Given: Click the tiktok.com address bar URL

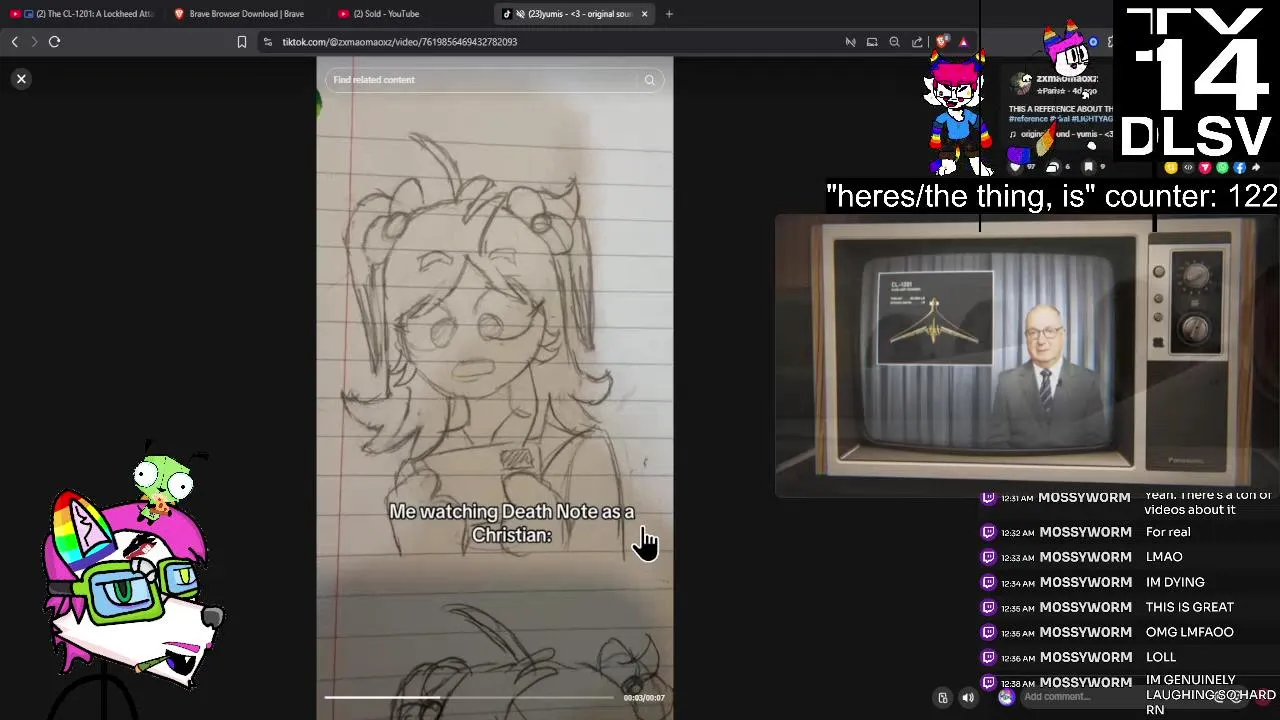Looking at the screenshot, I should (x=399, y=42).
